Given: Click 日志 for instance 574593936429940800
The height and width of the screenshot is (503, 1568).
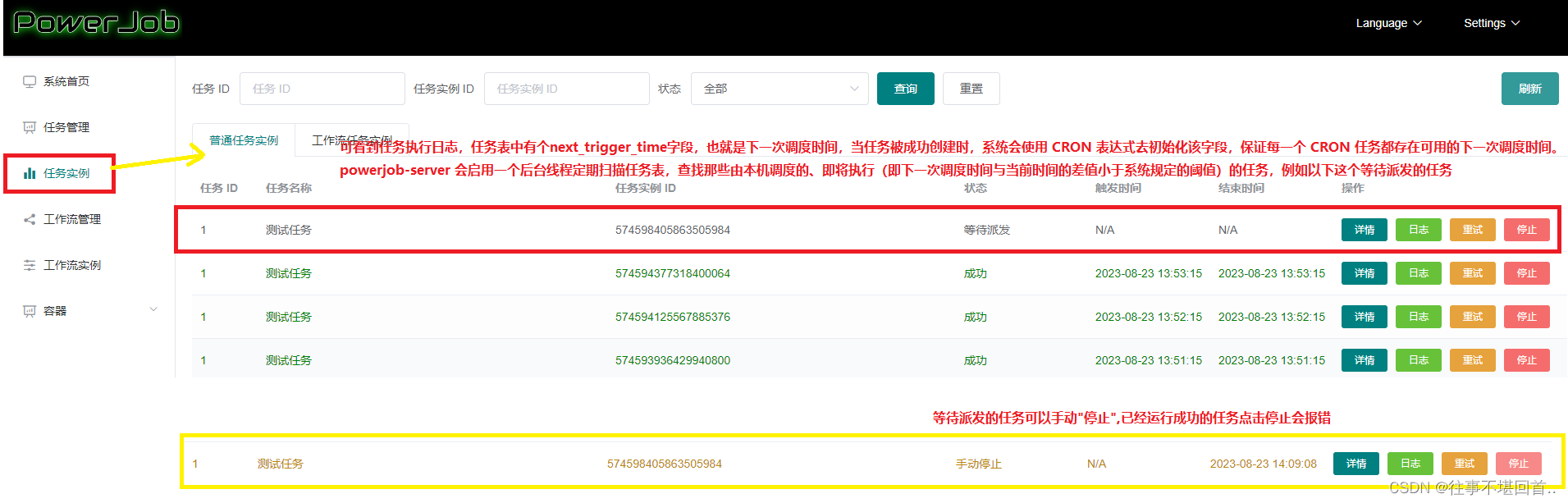Looking at the screenshot, I should pyautogui.click(x=1419, y=360).
